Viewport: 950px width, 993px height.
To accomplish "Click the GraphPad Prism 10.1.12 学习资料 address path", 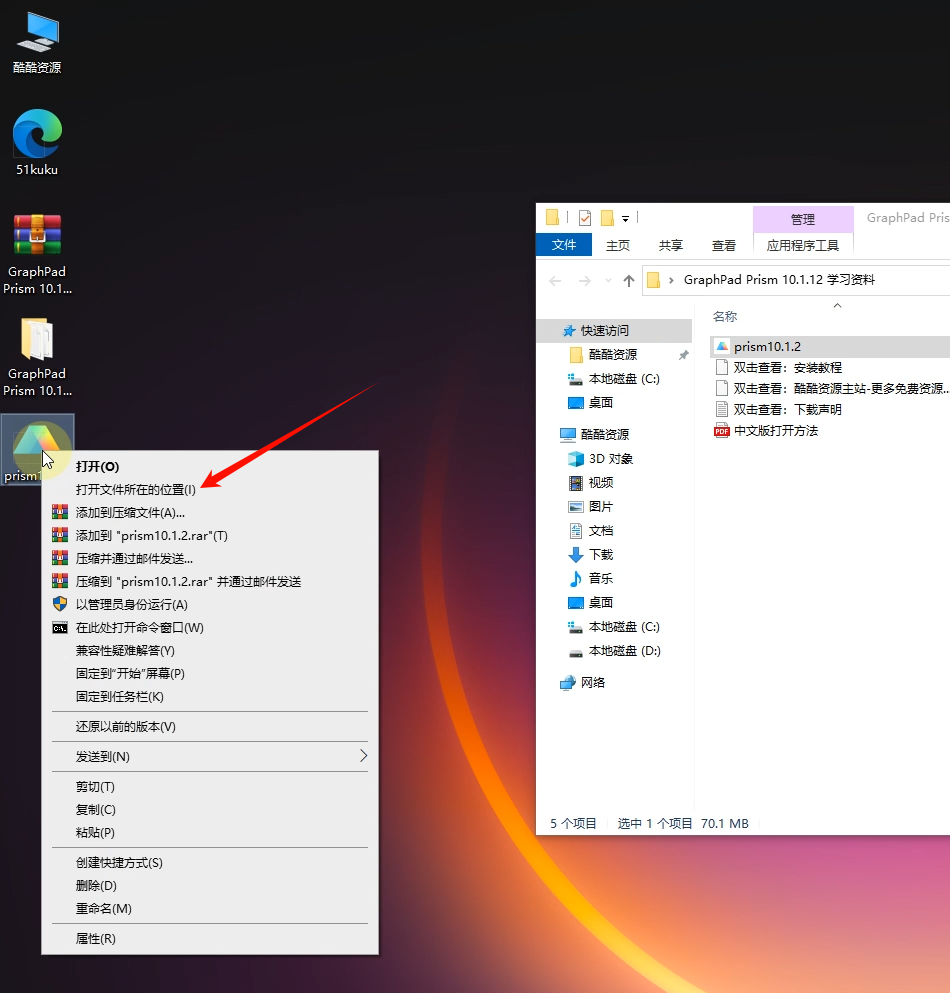I will pyautogui.click(x=779, y=280).
